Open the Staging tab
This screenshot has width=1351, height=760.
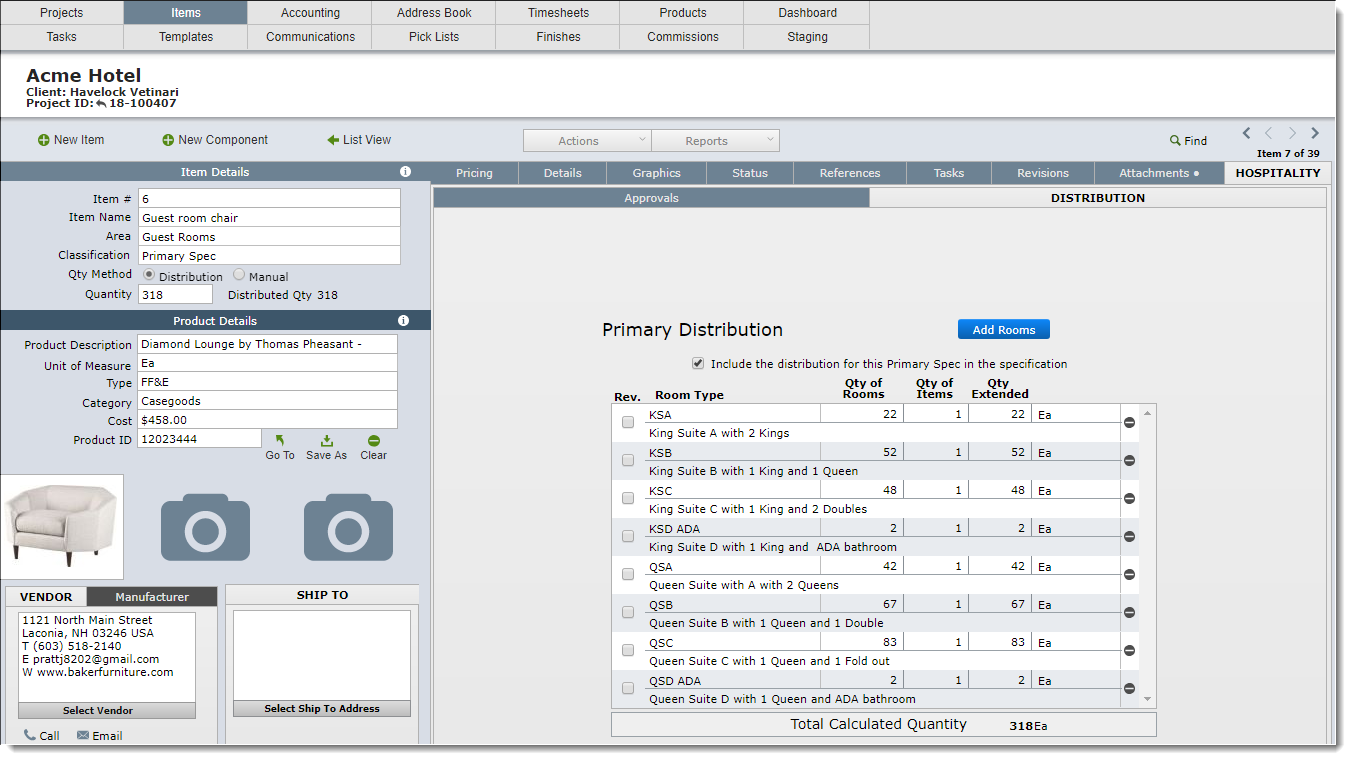tap(807, 37)
